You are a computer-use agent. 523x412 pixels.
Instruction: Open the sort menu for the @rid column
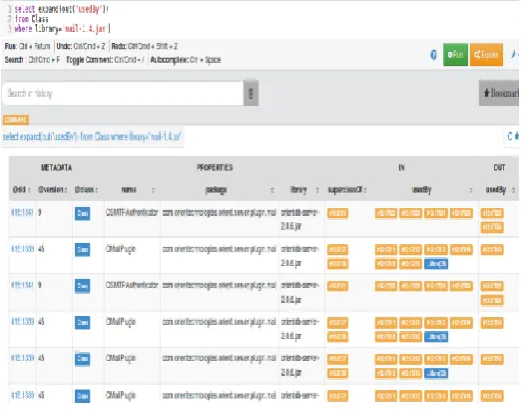click(x=29, y=190)
